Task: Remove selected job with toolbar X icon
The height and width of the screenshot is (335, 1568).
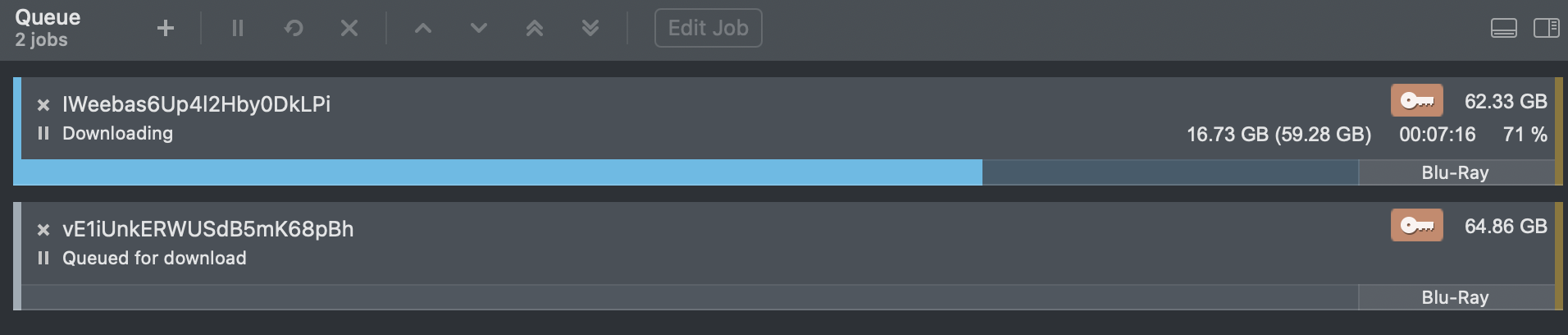Action: pos(349,28)
